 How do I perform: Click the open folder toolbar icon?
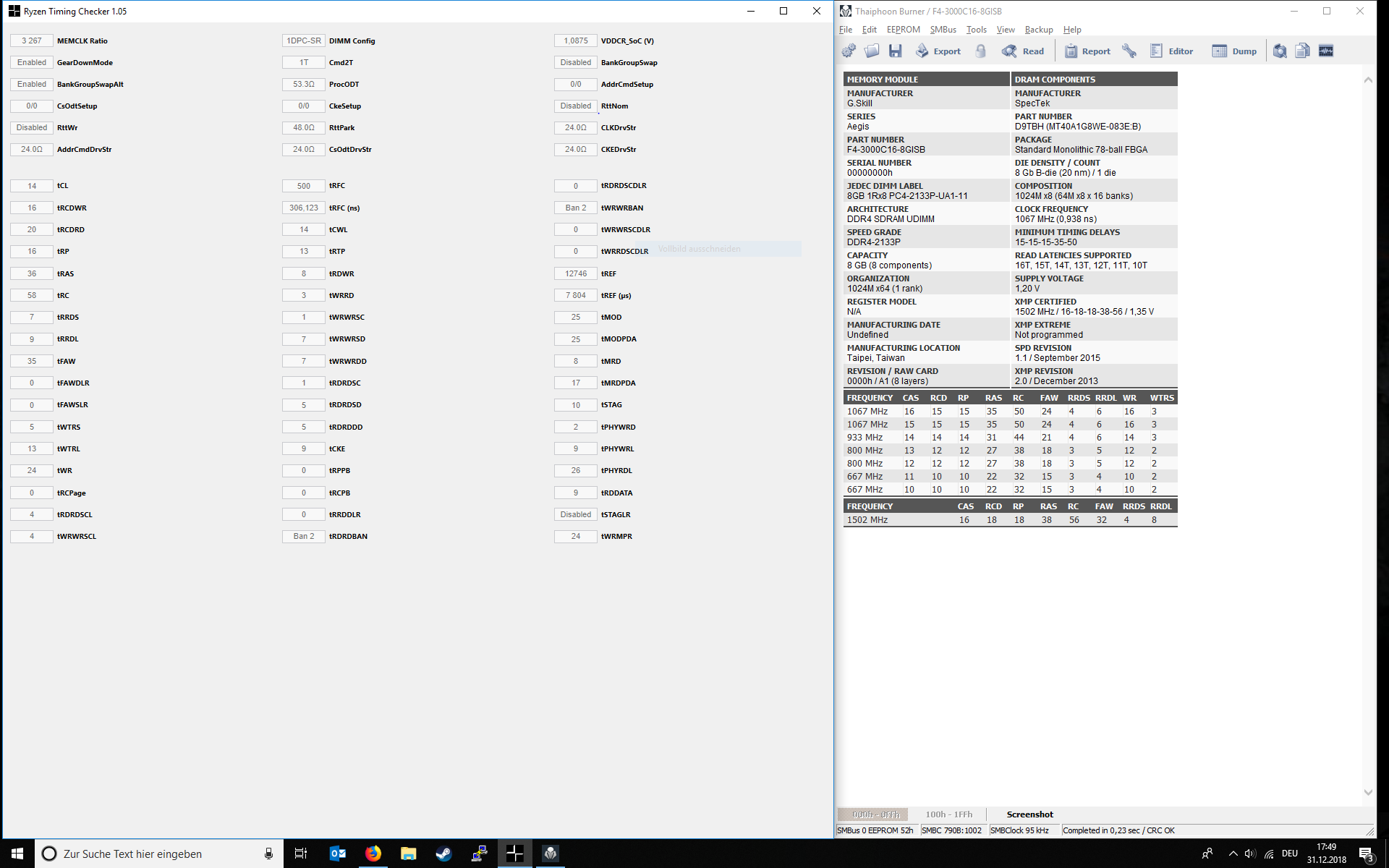[x=872, y=51]
